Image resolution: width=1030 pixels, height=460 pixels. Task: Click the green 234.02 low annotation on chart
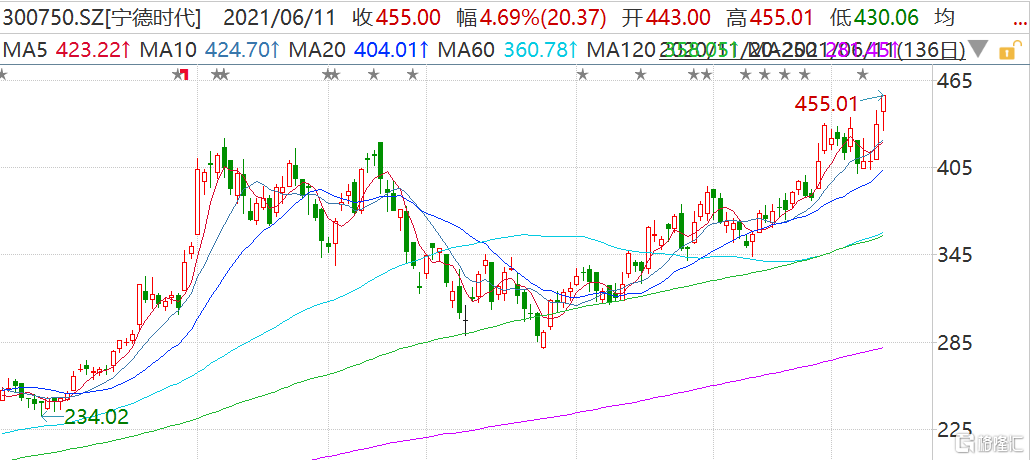(97, 417)
